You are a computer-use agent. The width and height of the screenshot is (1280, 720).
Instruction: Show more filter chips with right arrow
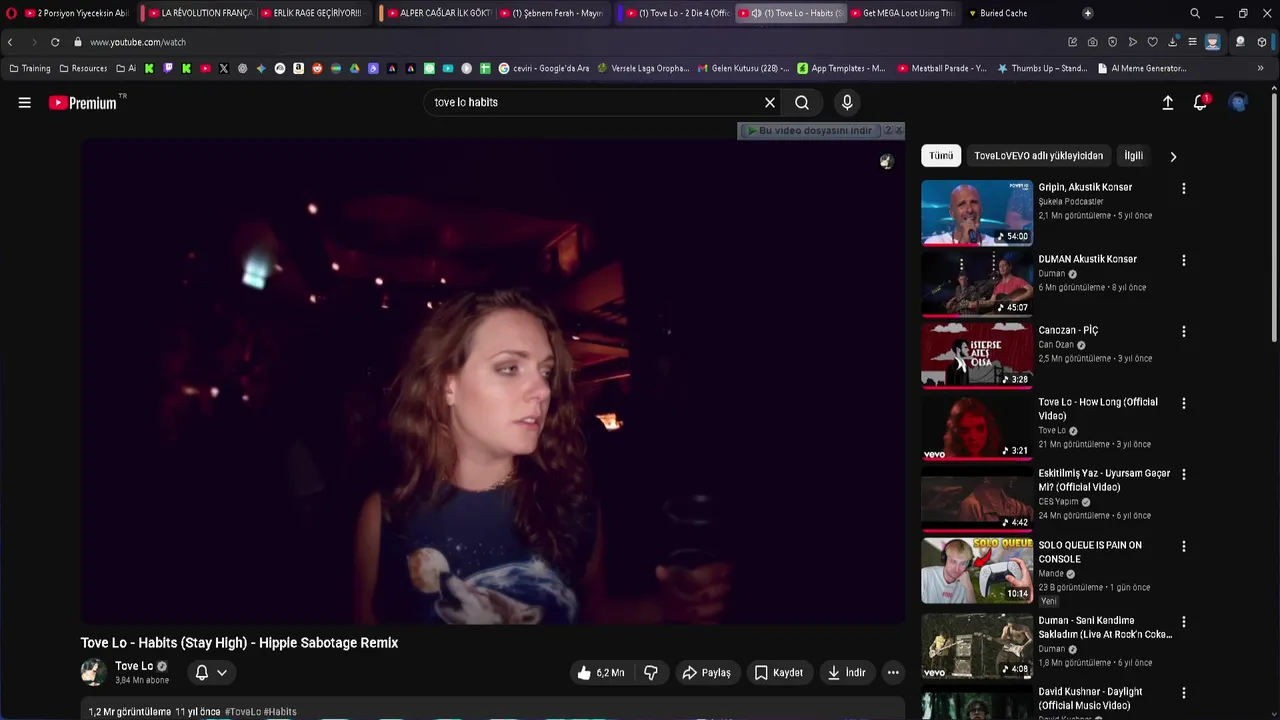pyautogui.click(x=1173, y=156)
